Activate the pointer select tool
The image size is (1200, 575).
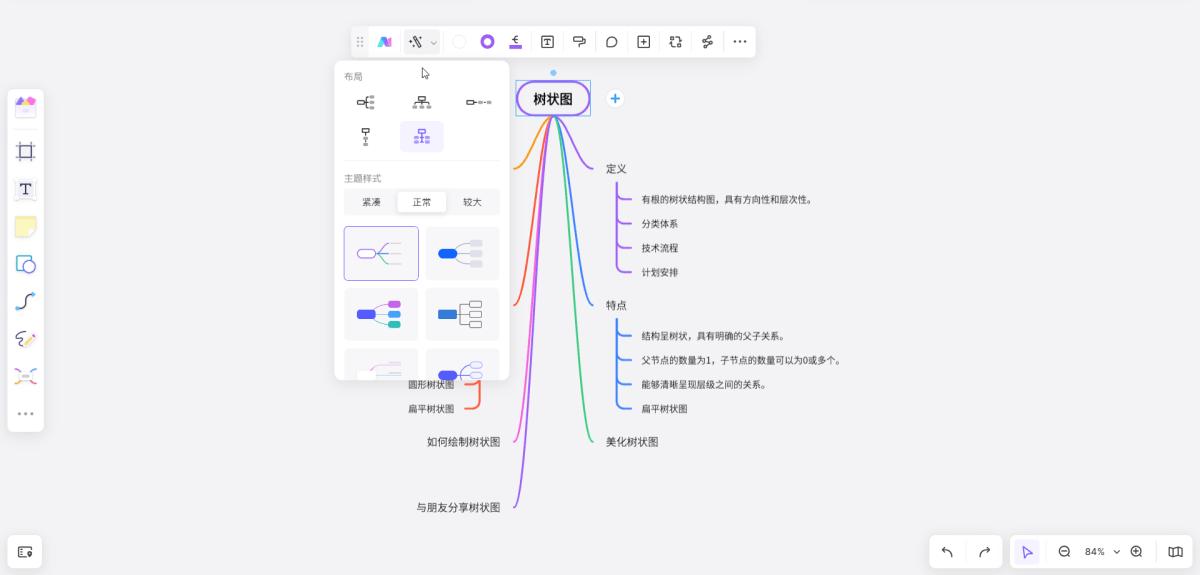pyautogui.click(x=1027, y=551)
